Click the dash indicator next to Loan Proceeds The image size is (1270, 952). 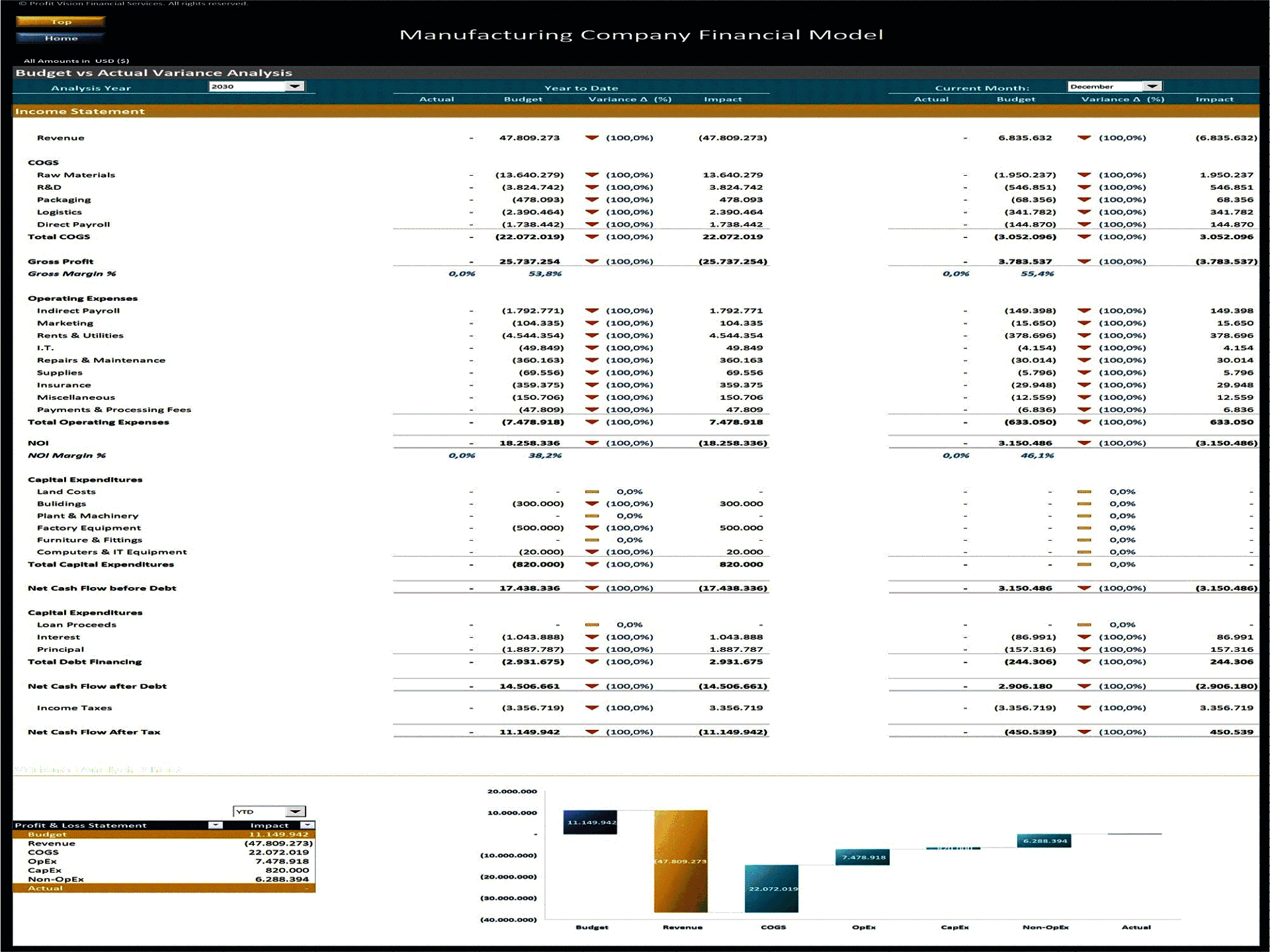[591, 624]
